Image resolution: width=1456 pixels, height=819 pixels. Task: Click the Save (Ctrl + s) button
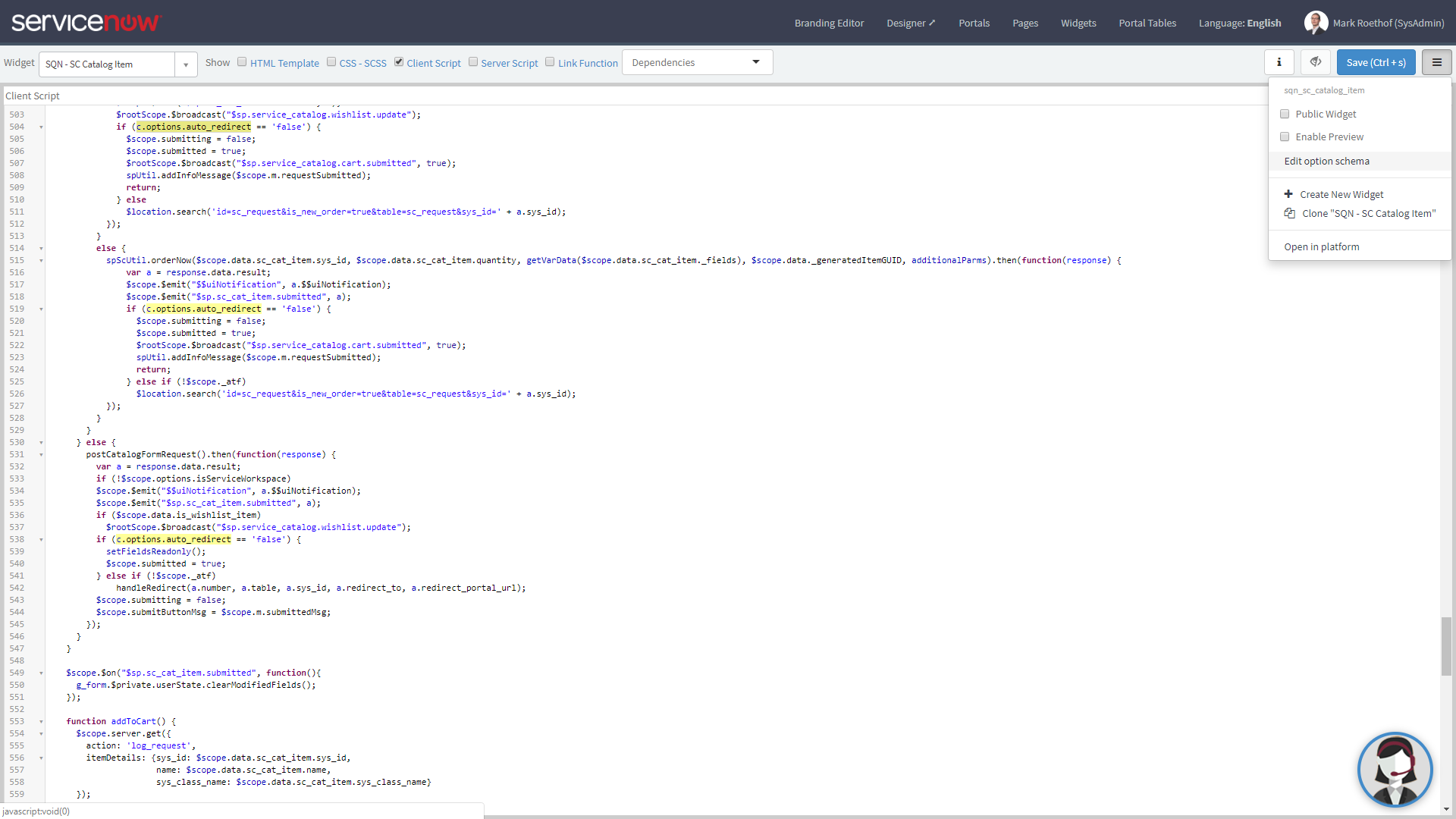coord(1376,62)
